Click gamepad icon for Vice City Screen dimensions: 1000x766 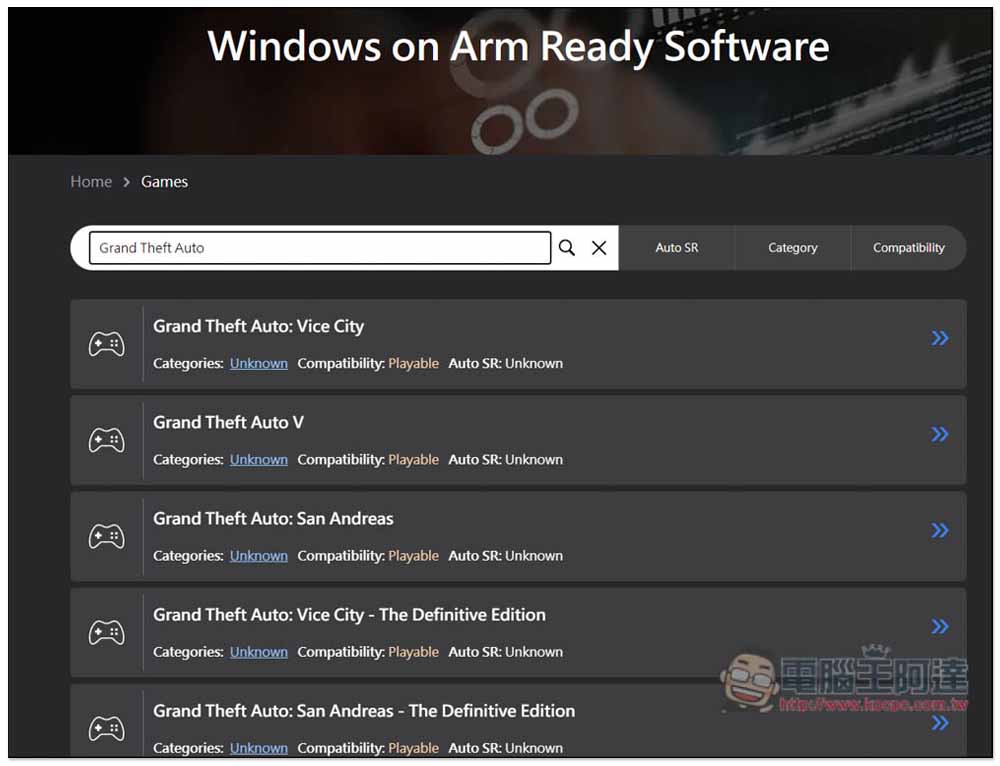[107, 344]
